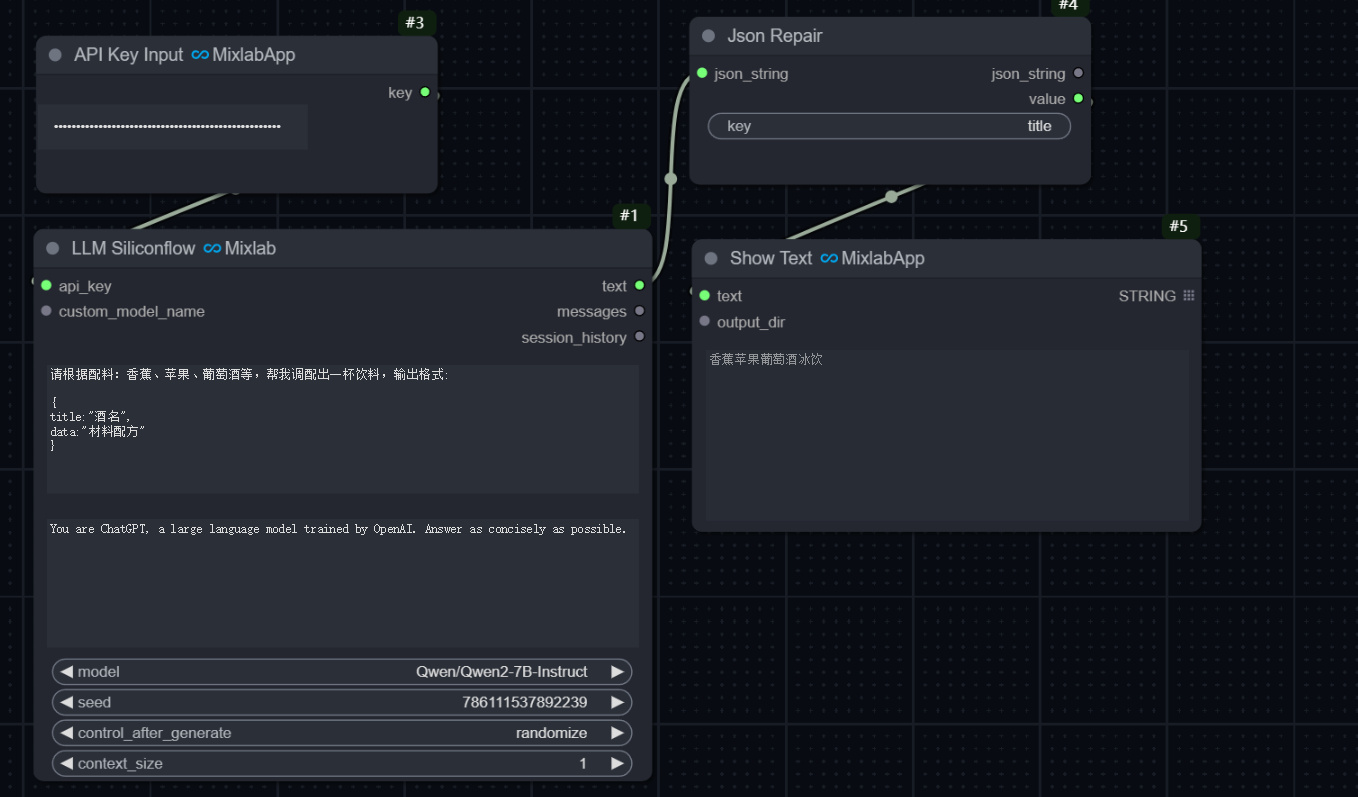Screen dimensions: 1358x797
Task: Click the json_string input socket on Json Repair
Action: 702,73
